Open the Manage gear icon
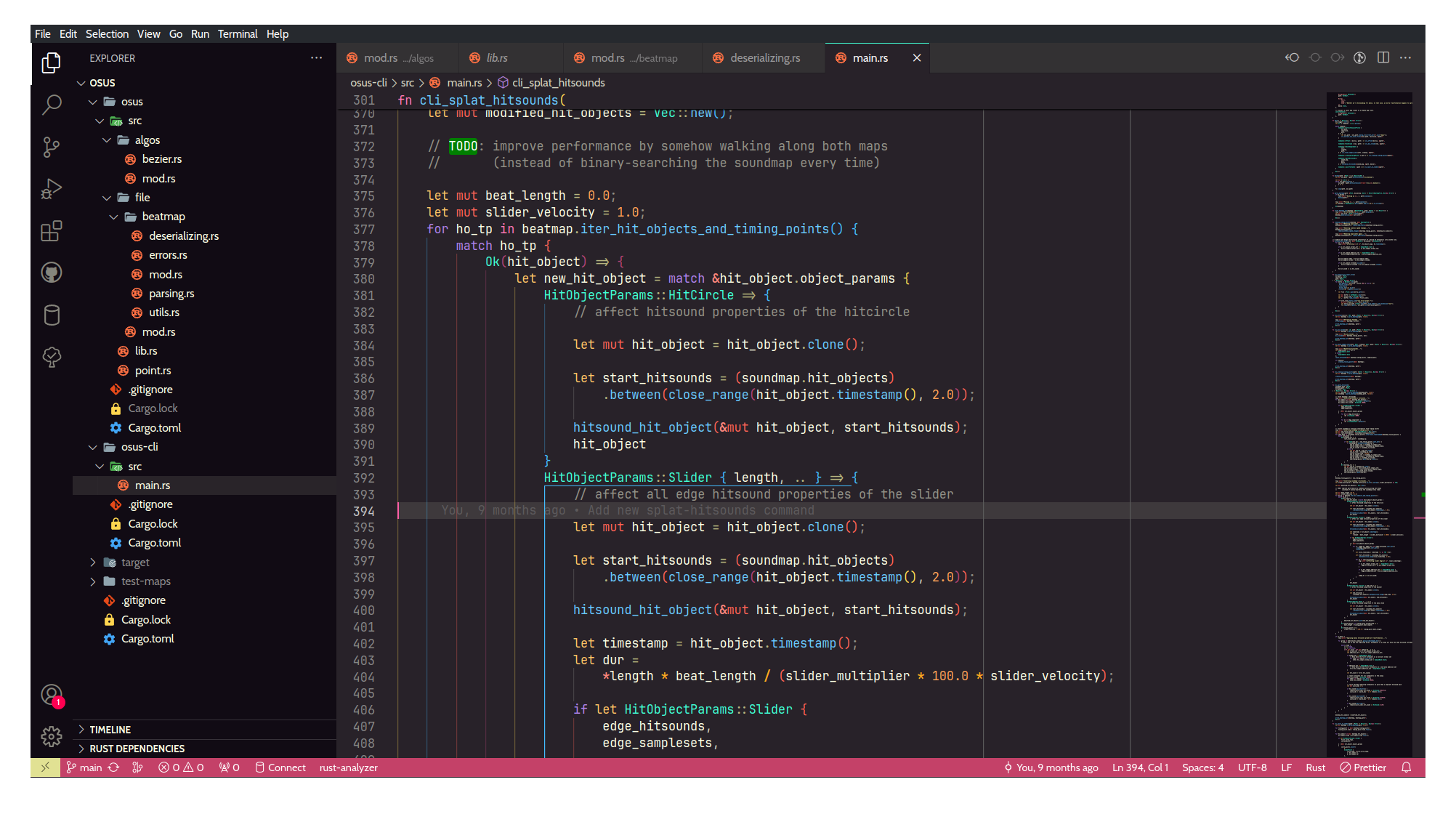This screenshot has width=1456, height=814. pos(51,736)
